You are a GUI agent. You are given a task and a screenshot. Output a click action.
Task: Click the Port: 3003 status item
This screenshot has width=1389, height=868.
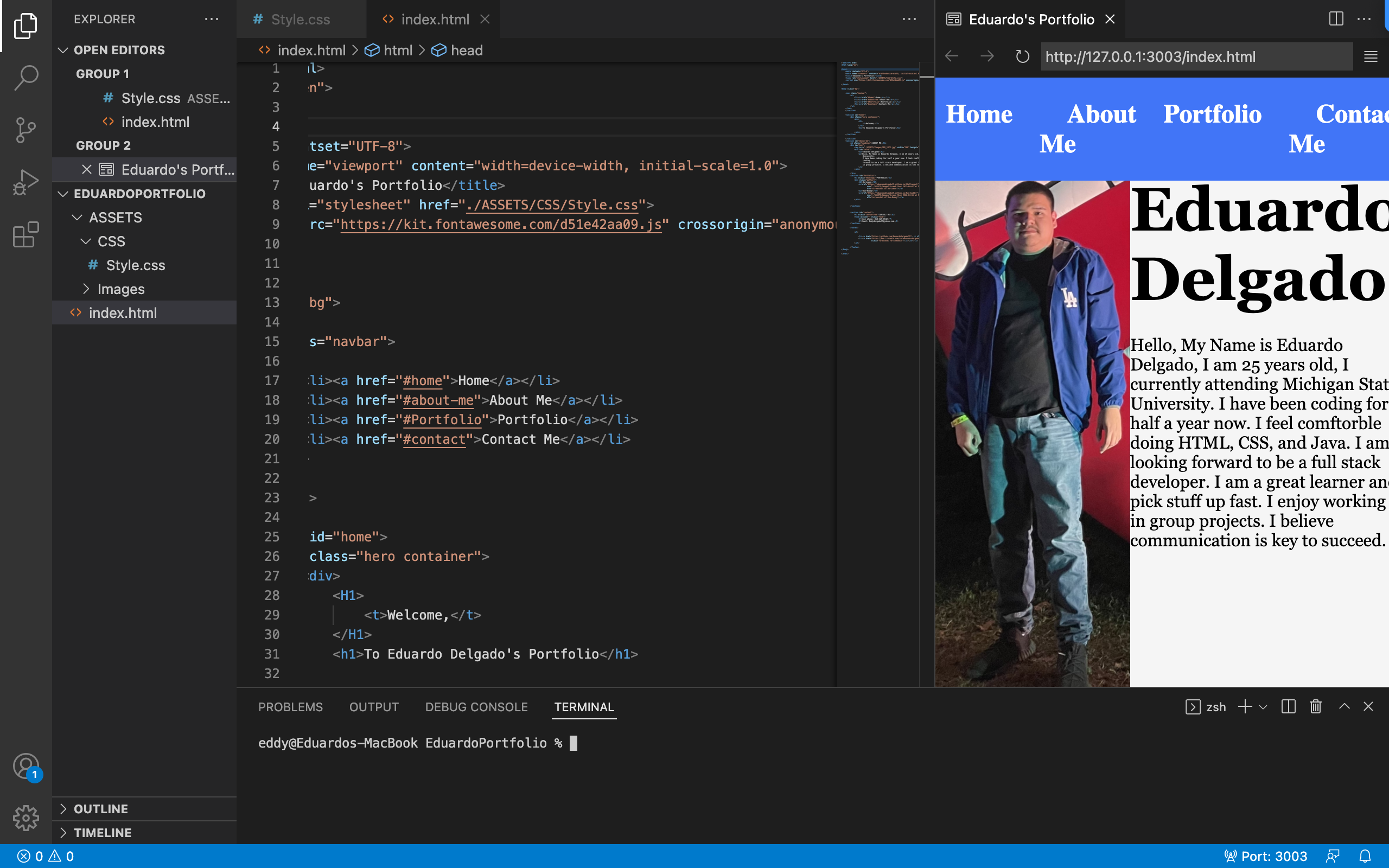pyautogui.click(x=1266, y=856)
